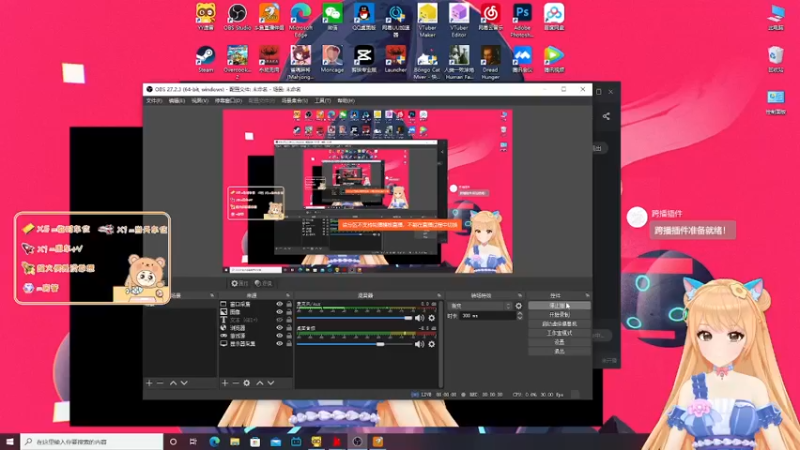Add a new scene with the plus icon
The width and height of the screenshot is (800, 450).
[149, 383]
